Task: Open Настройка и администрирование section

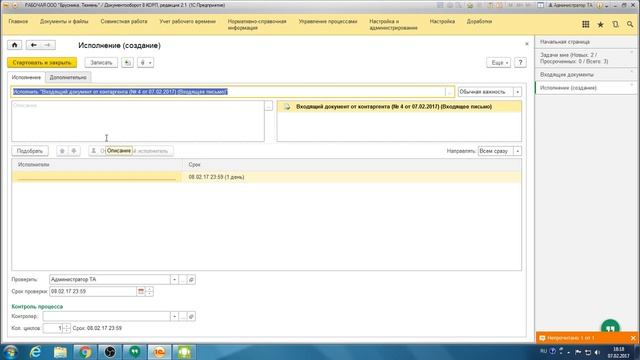Action: [393, 24]
